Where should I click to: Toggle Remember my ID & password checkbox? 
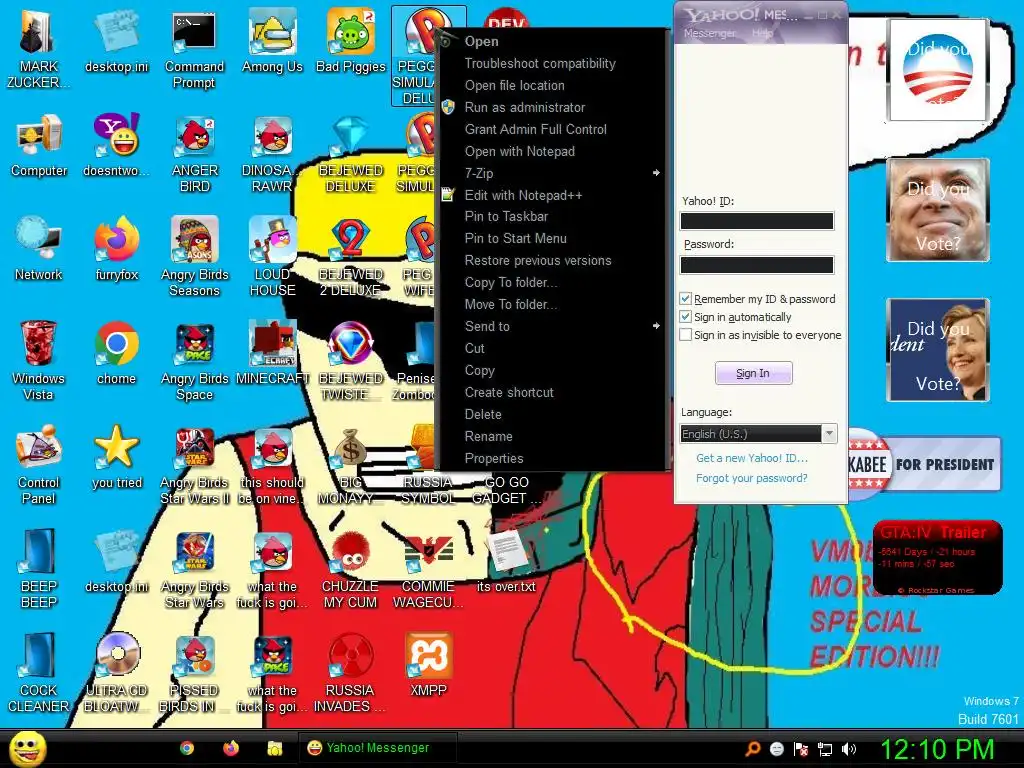coord(685,298)
